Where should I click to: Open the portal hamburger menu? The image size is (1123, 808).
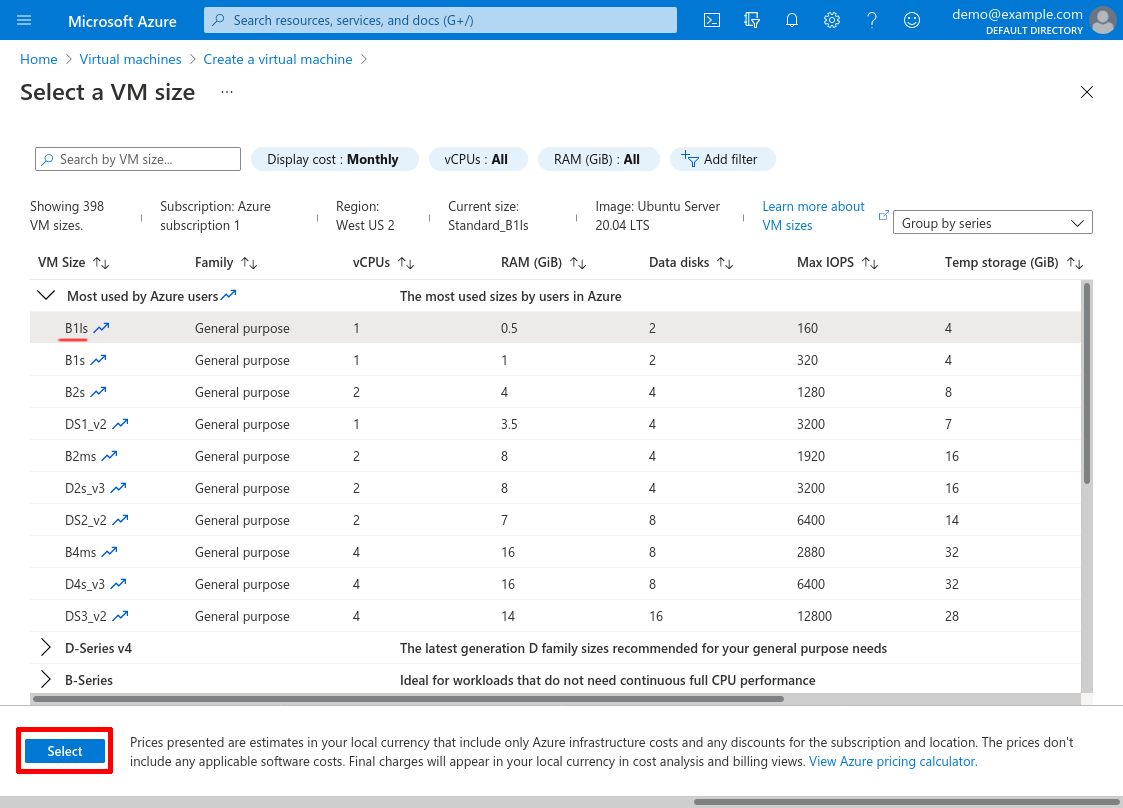(x=24, y=20)
